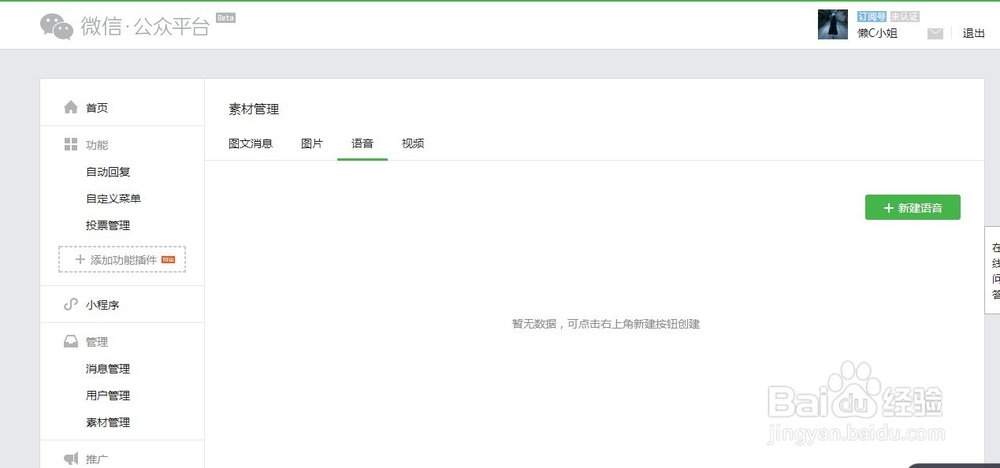
Task: Click the home icon beside 首页
Action: (71, 107)
